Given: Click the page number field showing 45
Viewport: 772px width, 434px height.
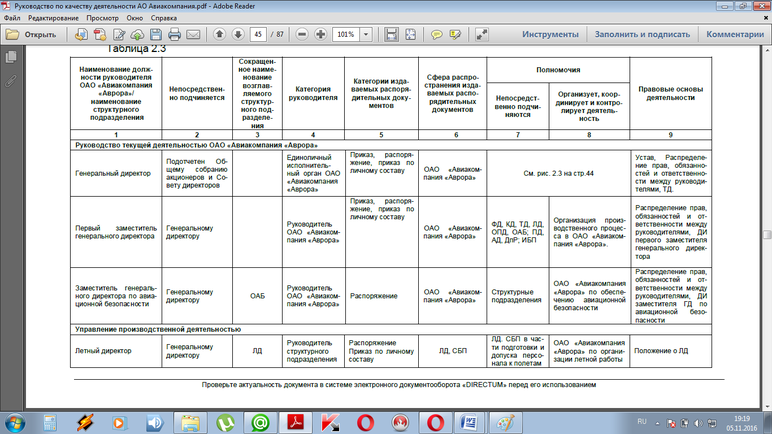Looking at the screenshot, I should (x=258, y=34).
